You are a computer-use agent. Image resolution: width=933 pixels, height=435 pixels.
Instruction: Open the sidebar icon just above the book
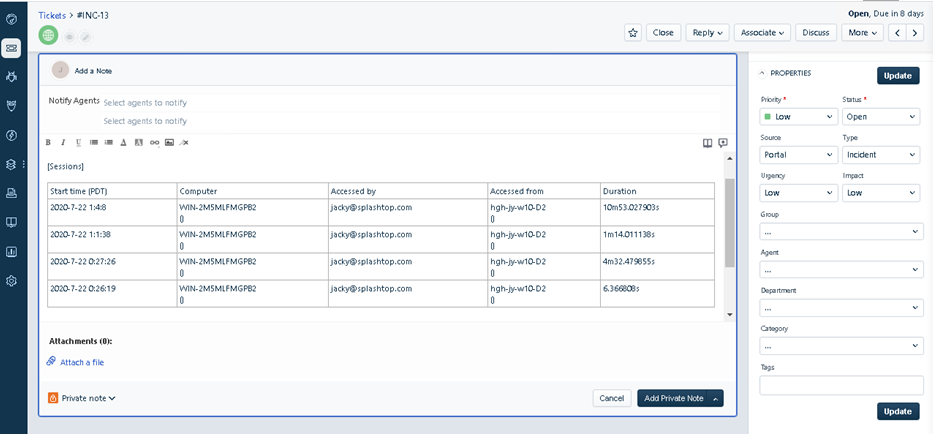click(x=11, y=193)
